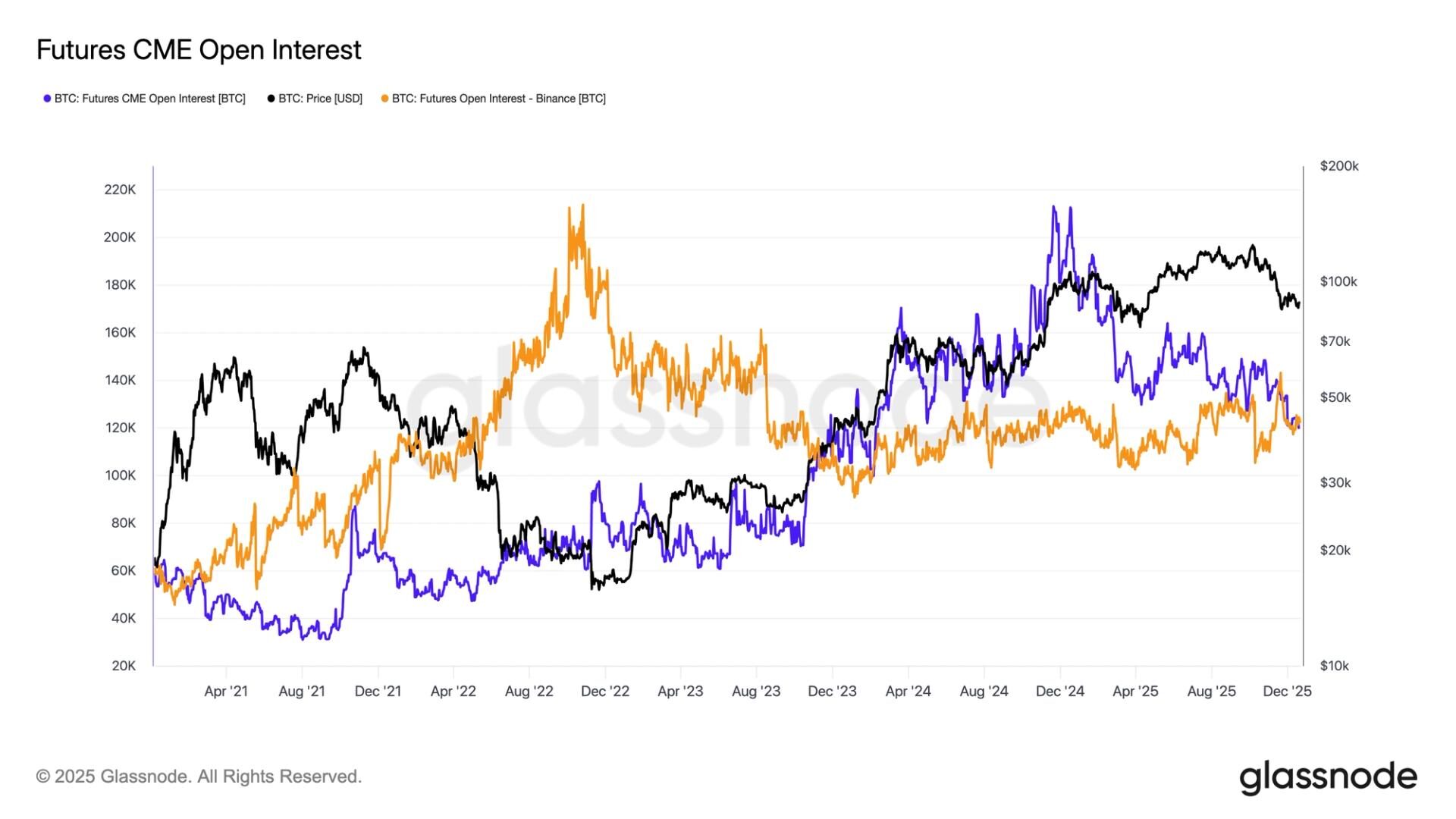Click the $200k right price axis label

tap(1339, 166)
